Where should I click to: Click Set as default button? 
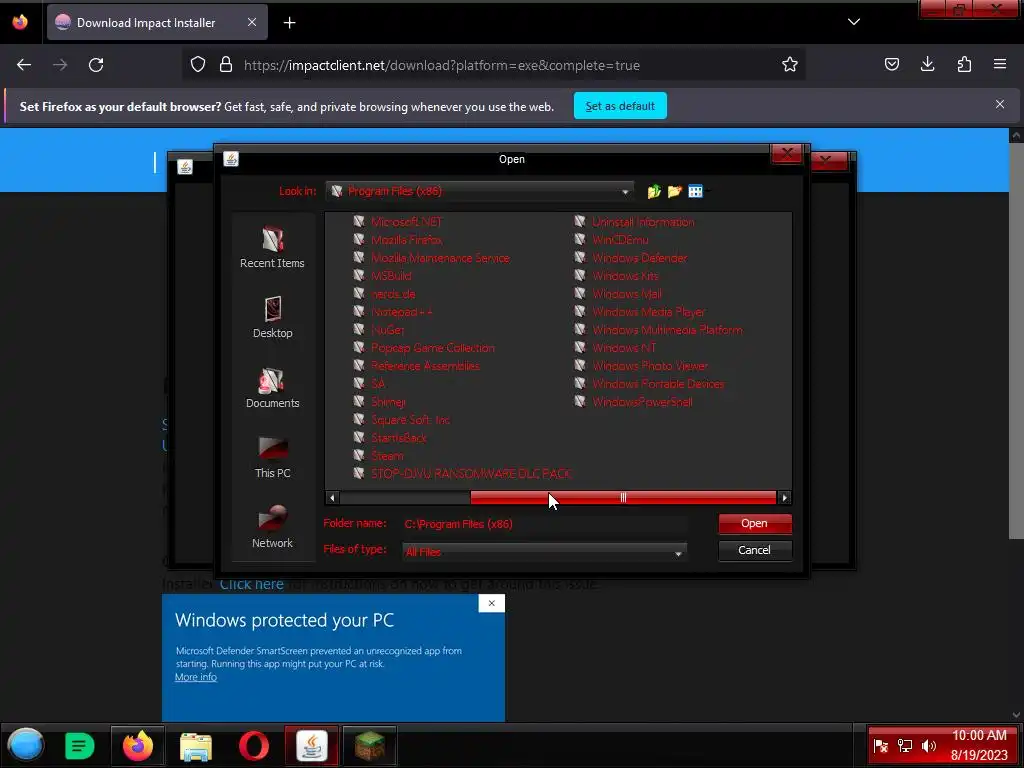pos(620,106)
